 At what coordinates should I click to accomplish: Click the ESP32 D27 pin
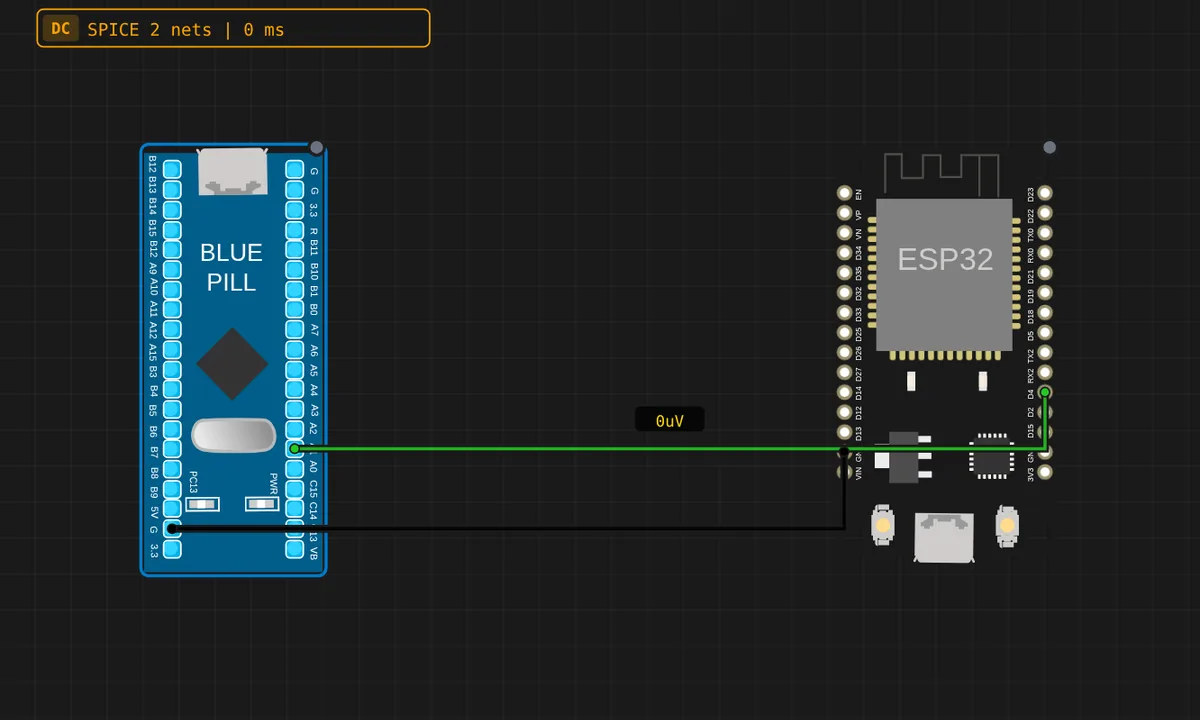tap(844, 372)
